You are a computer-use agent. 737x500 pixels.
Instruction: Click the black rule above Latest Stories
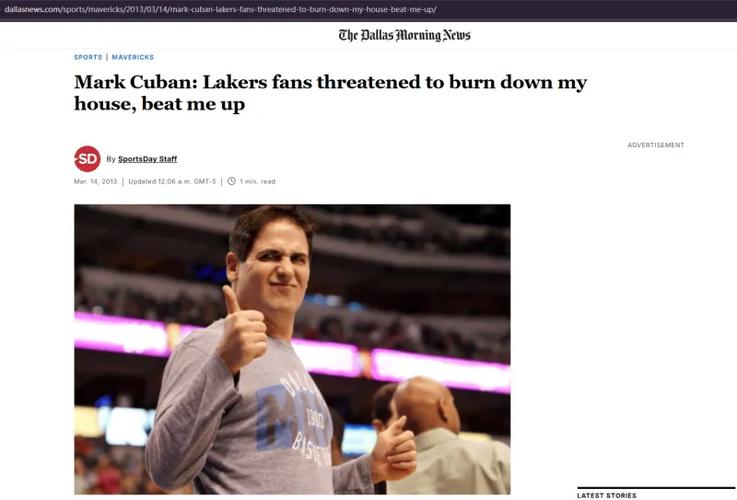(x=656, y=488)
